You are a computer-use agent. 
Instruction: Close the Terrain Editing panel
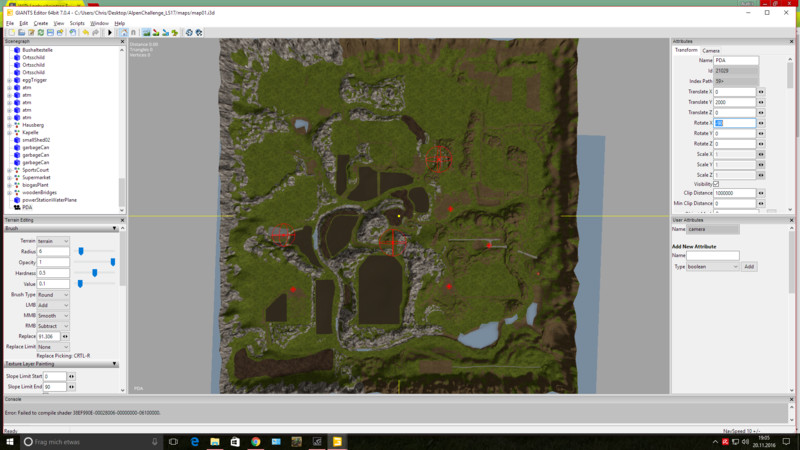[122, 220]
